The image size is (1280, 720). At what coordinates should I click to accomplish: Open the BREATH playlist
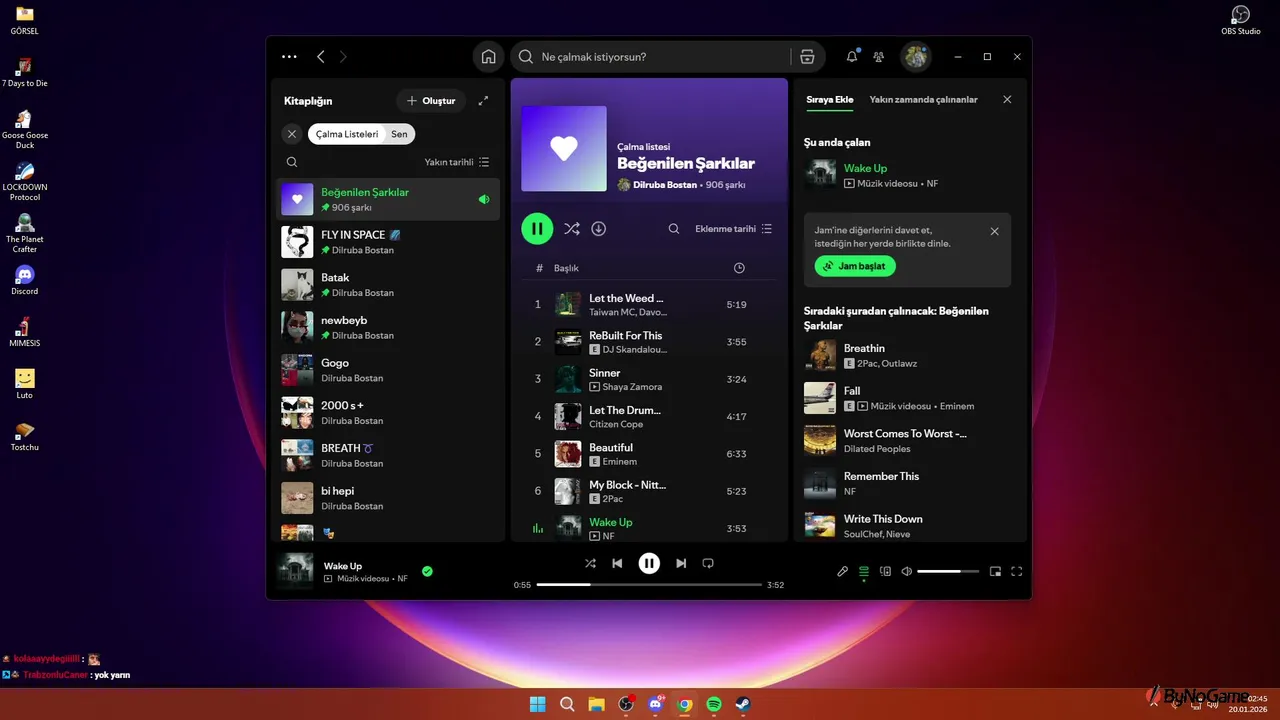(388, 455)
